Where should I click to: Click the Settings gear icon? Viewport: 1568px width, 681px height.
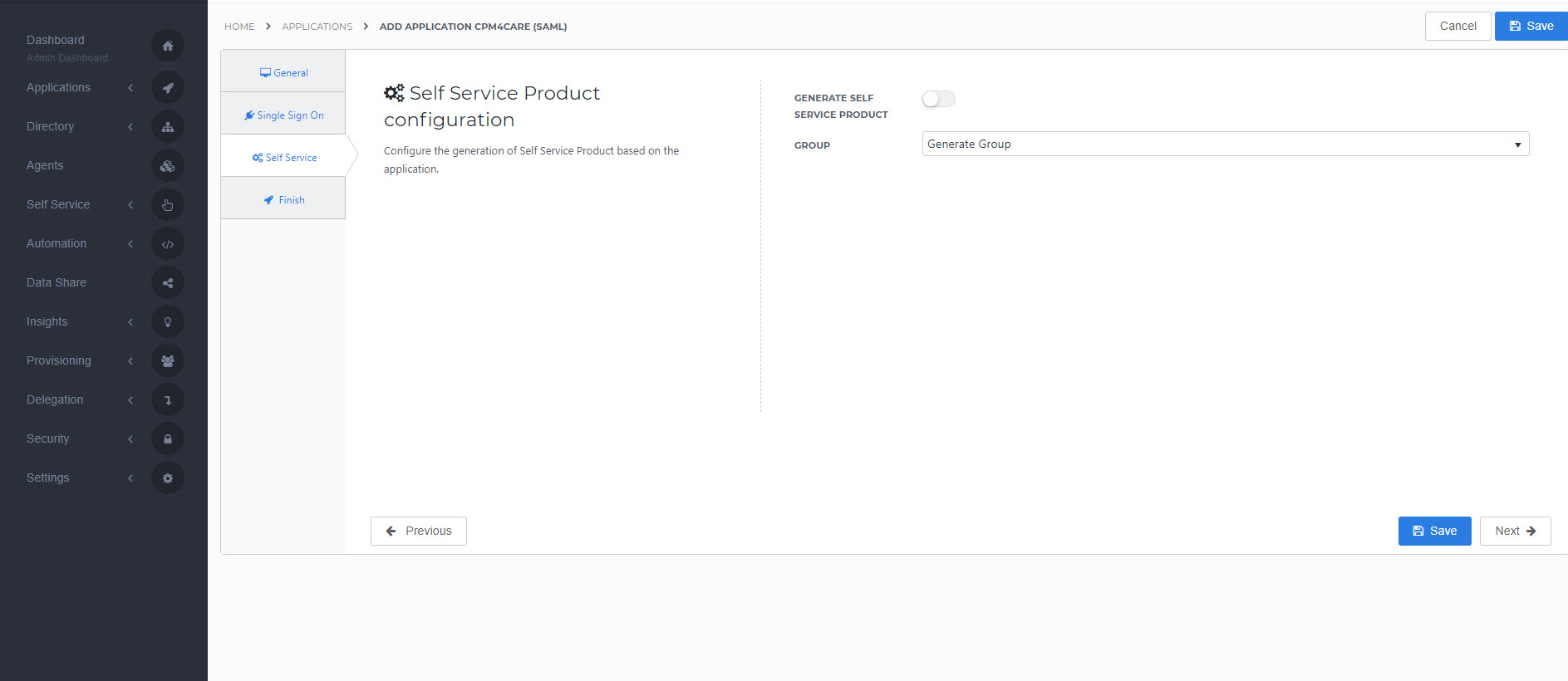point(168,478)
